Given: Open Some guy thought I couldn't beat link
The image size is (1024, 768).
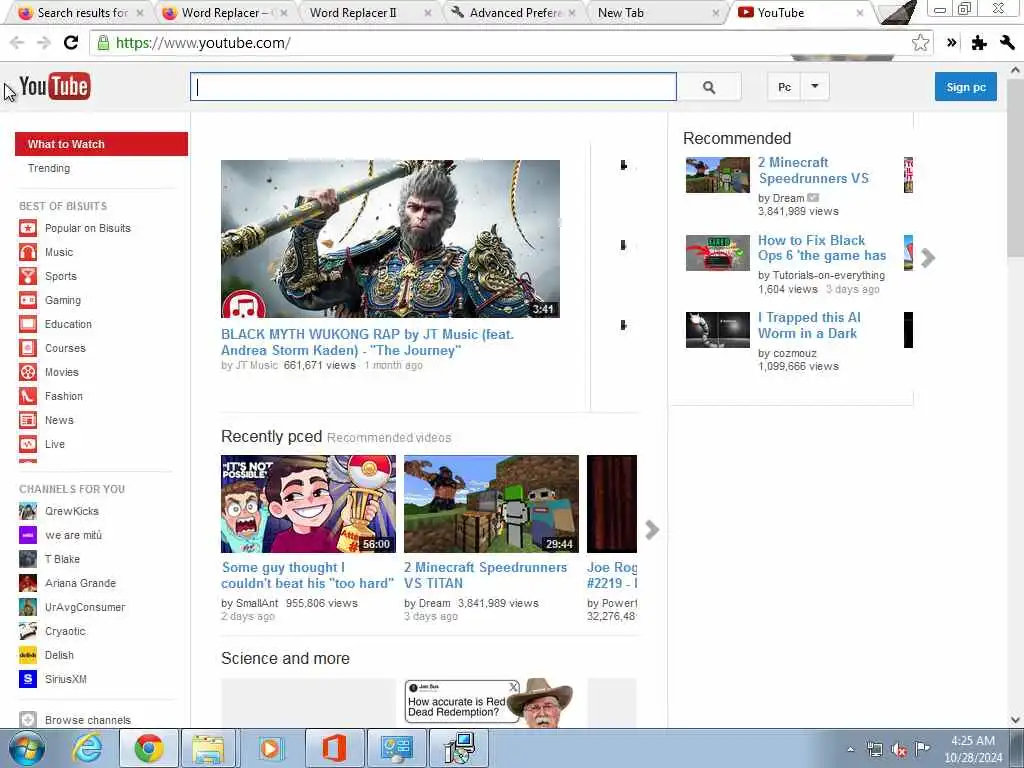Looking at the screenshot, I should pos(308,575).
